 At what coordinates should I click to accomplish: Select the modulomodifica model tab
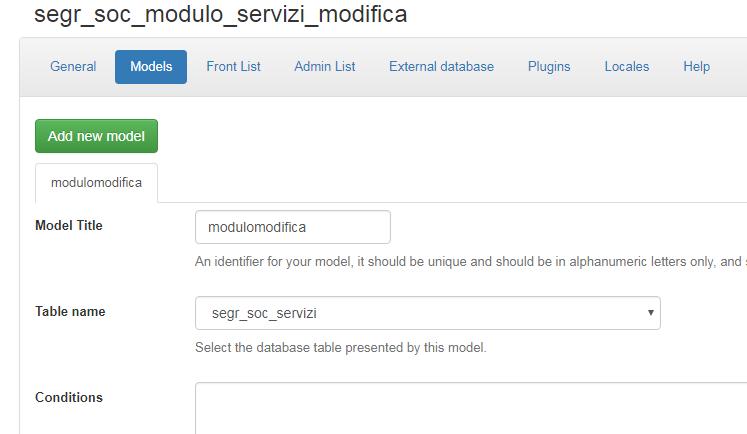pyautogui.click(x=96, y=183)
